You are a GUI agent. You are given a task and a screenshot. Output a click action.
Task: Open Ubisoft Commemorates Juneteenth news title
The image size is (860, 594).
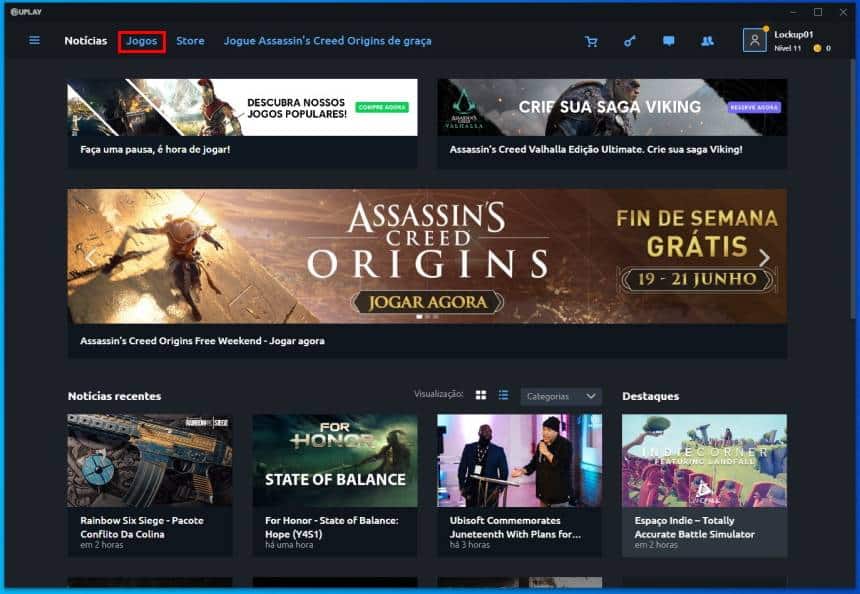click(515, 527)
